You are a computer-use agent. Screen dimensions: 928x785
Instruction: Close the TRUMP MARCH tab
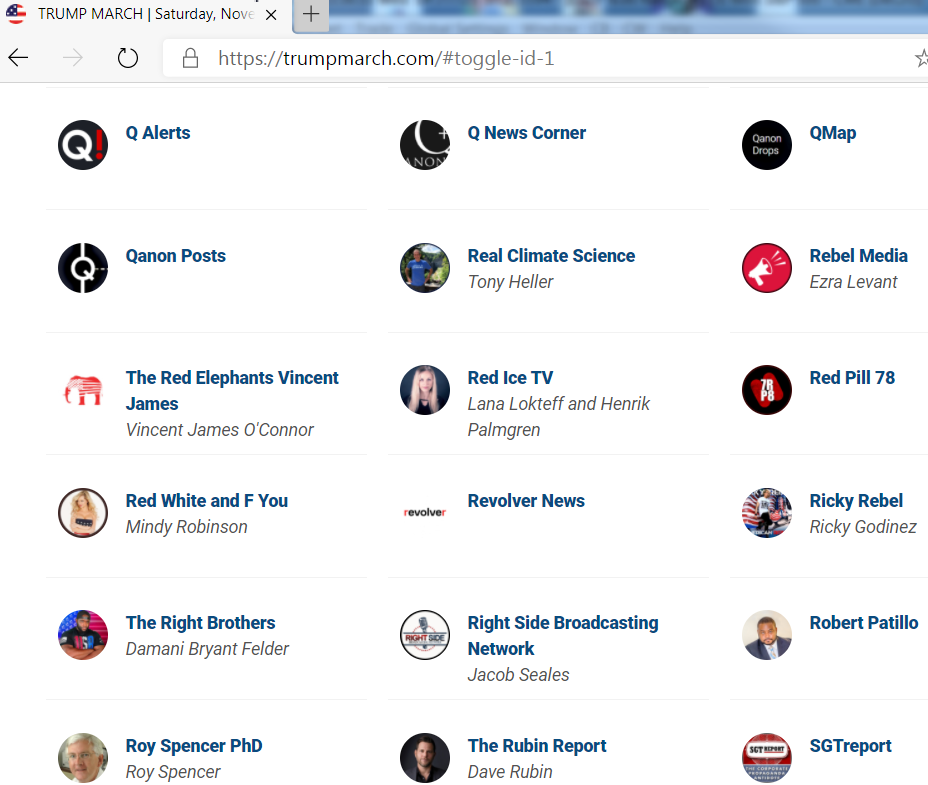271,15
